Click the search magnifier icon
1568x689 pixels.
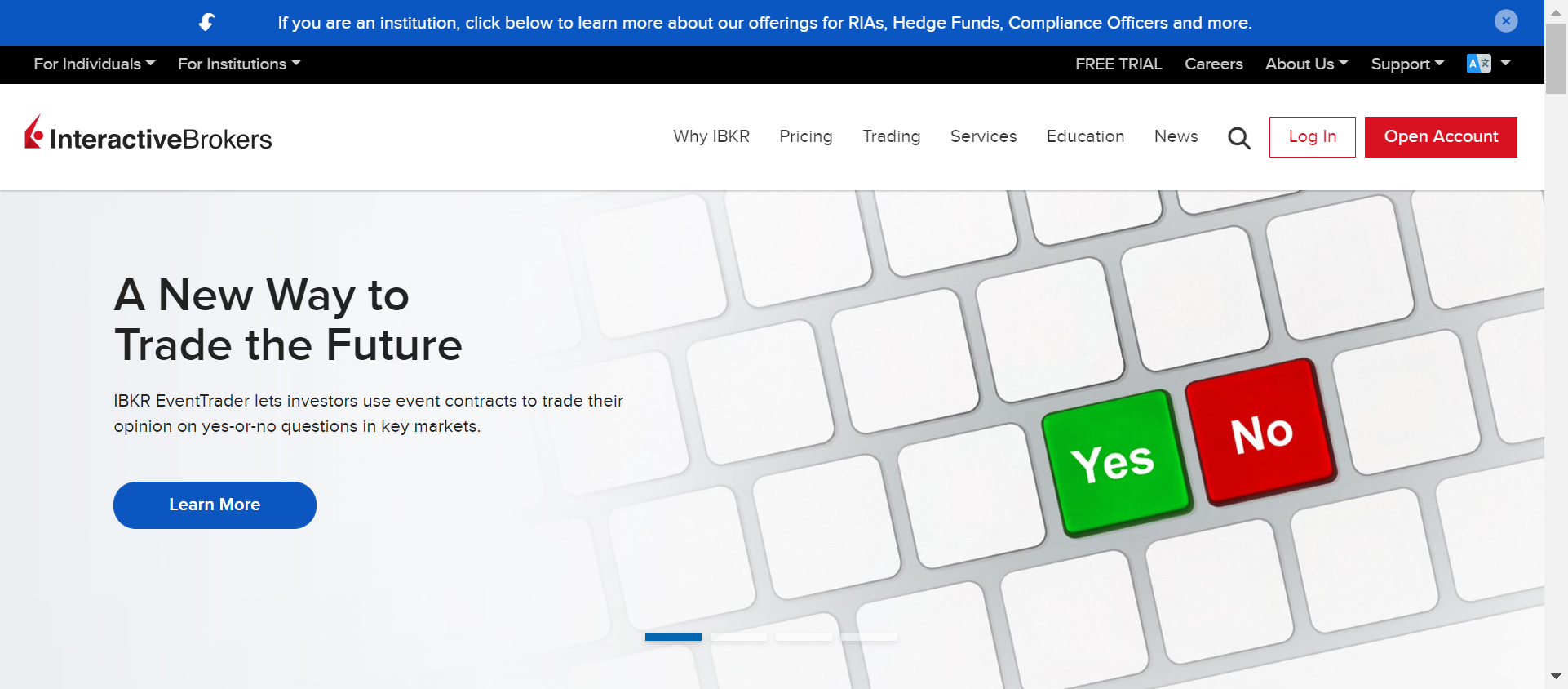pyautogui.click(x=1239, y=138)
